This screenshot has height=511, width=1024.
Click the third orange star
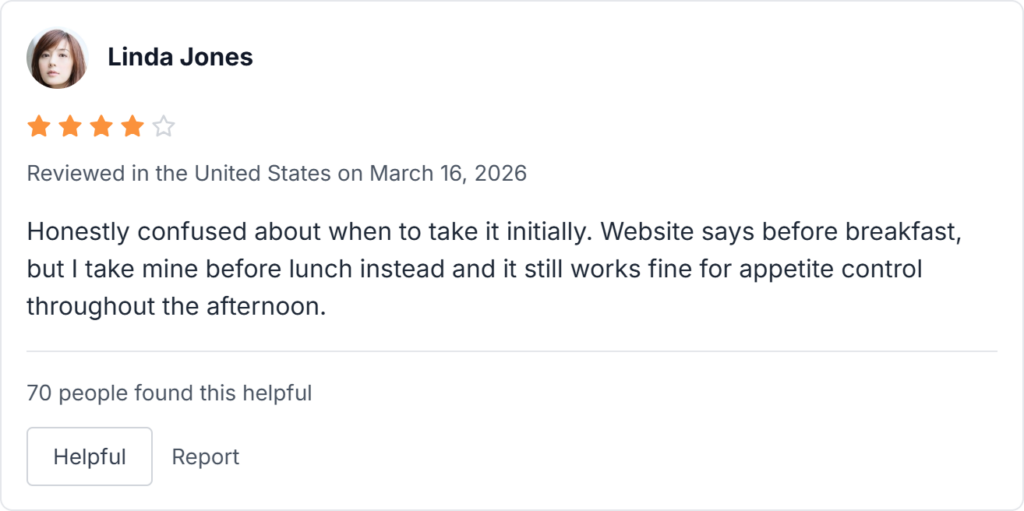101,127
